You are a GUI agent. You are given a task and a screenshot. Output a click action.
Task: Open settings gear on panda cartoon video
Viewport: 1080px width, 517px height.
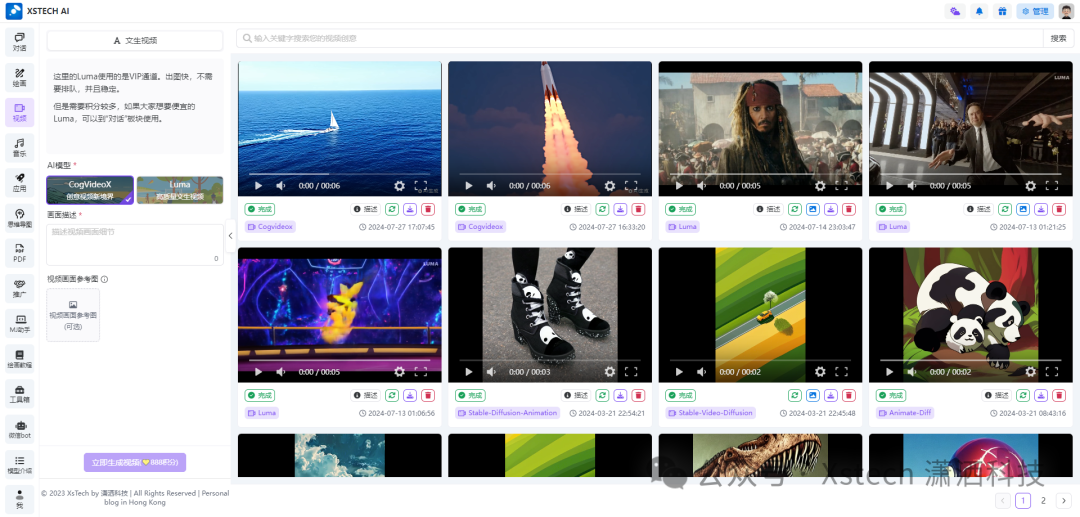click(1030, 372)
